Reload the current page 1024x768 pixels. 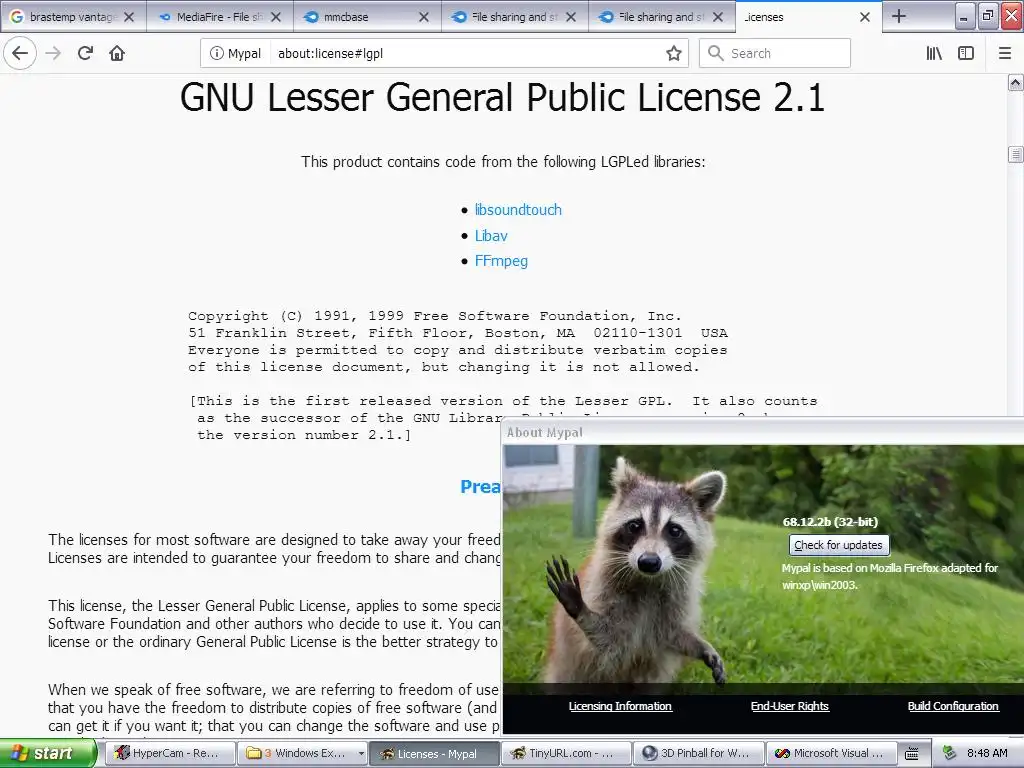(86, 53)
